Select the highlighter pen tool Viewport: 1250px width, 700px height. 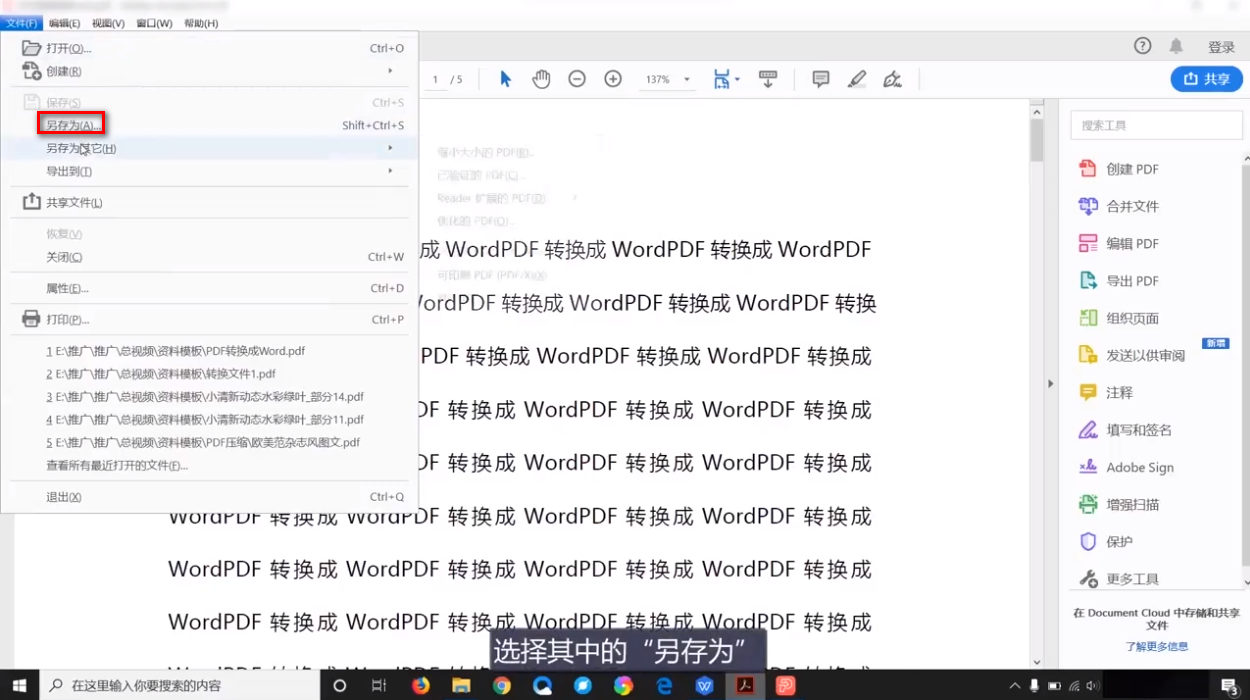coord(857,79)
